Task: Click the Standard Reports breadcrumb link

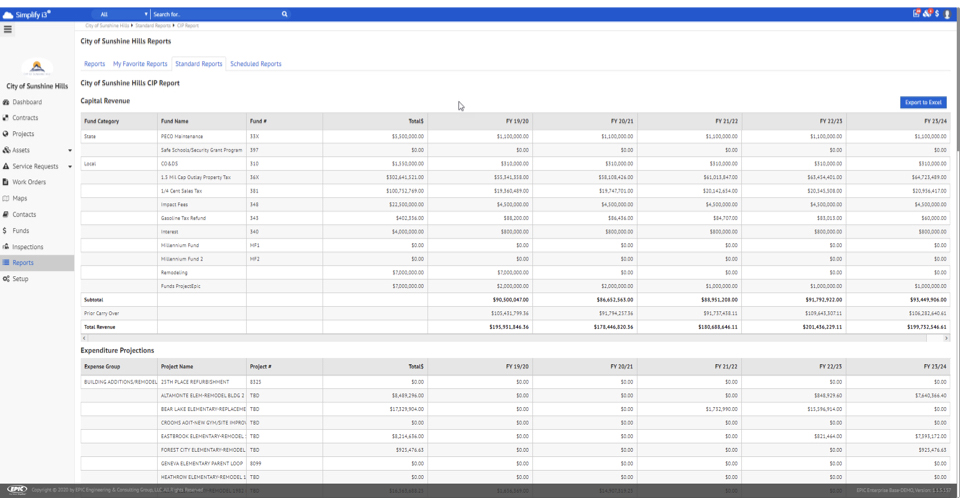Action: (x=153, y=25)
